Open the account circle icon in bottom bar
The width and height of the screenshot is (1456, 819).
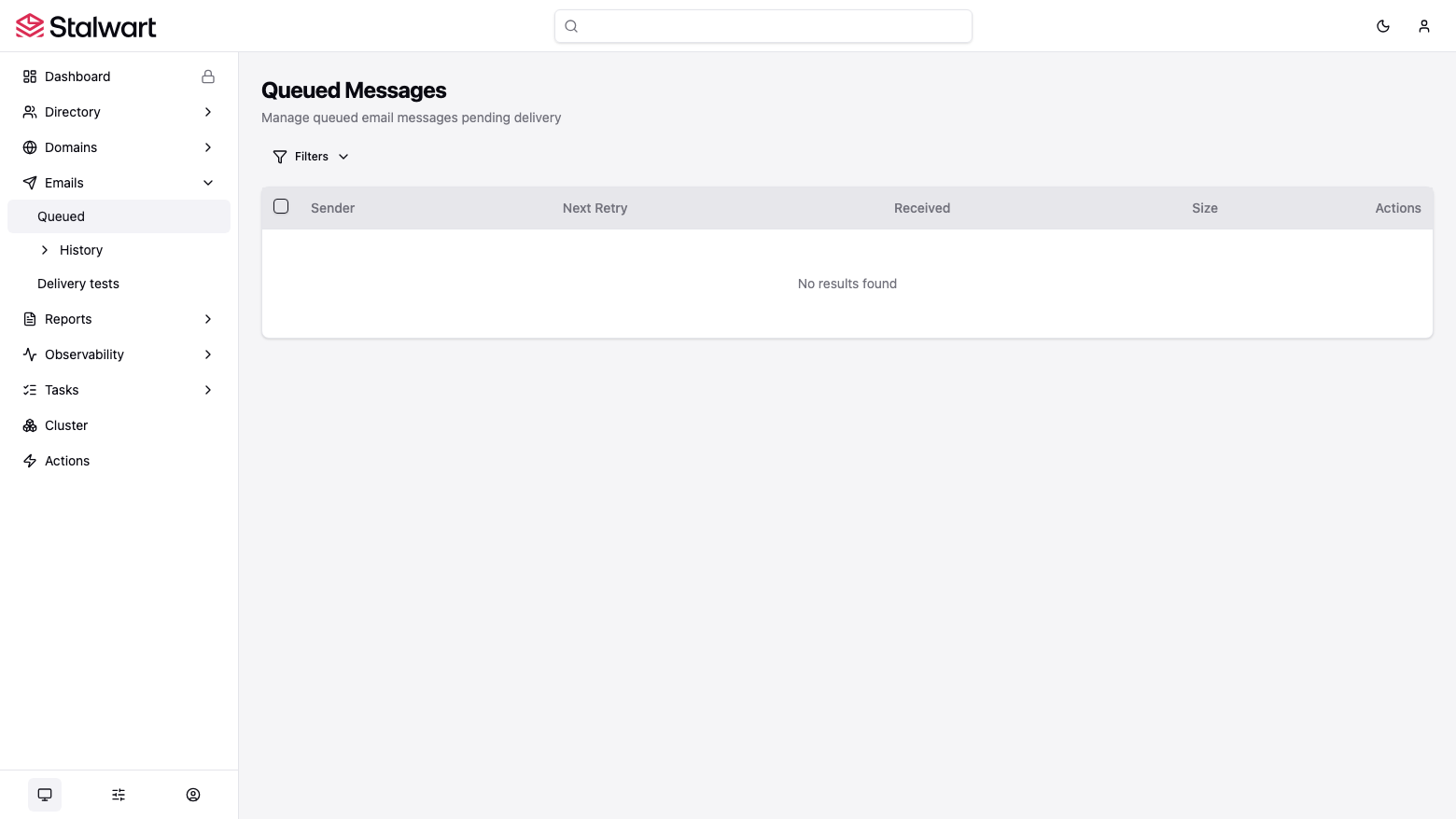point(193,795)
